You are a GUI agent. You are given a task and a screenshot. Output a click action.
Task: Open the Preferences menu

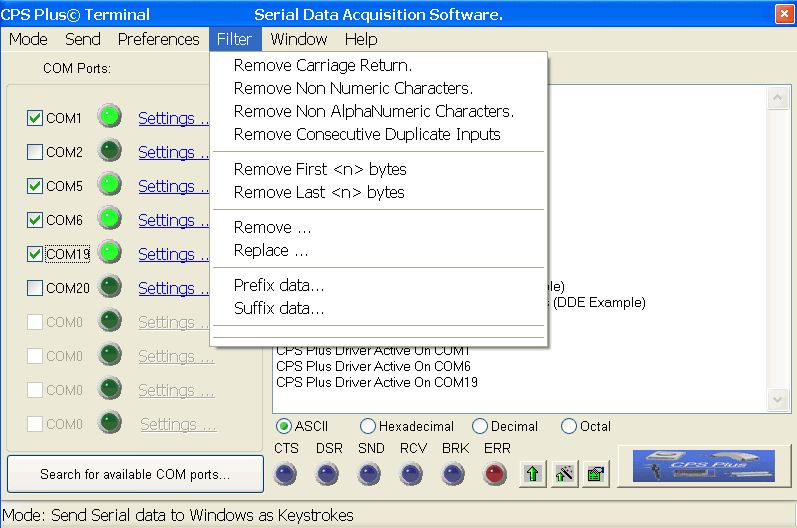[159, 39]
